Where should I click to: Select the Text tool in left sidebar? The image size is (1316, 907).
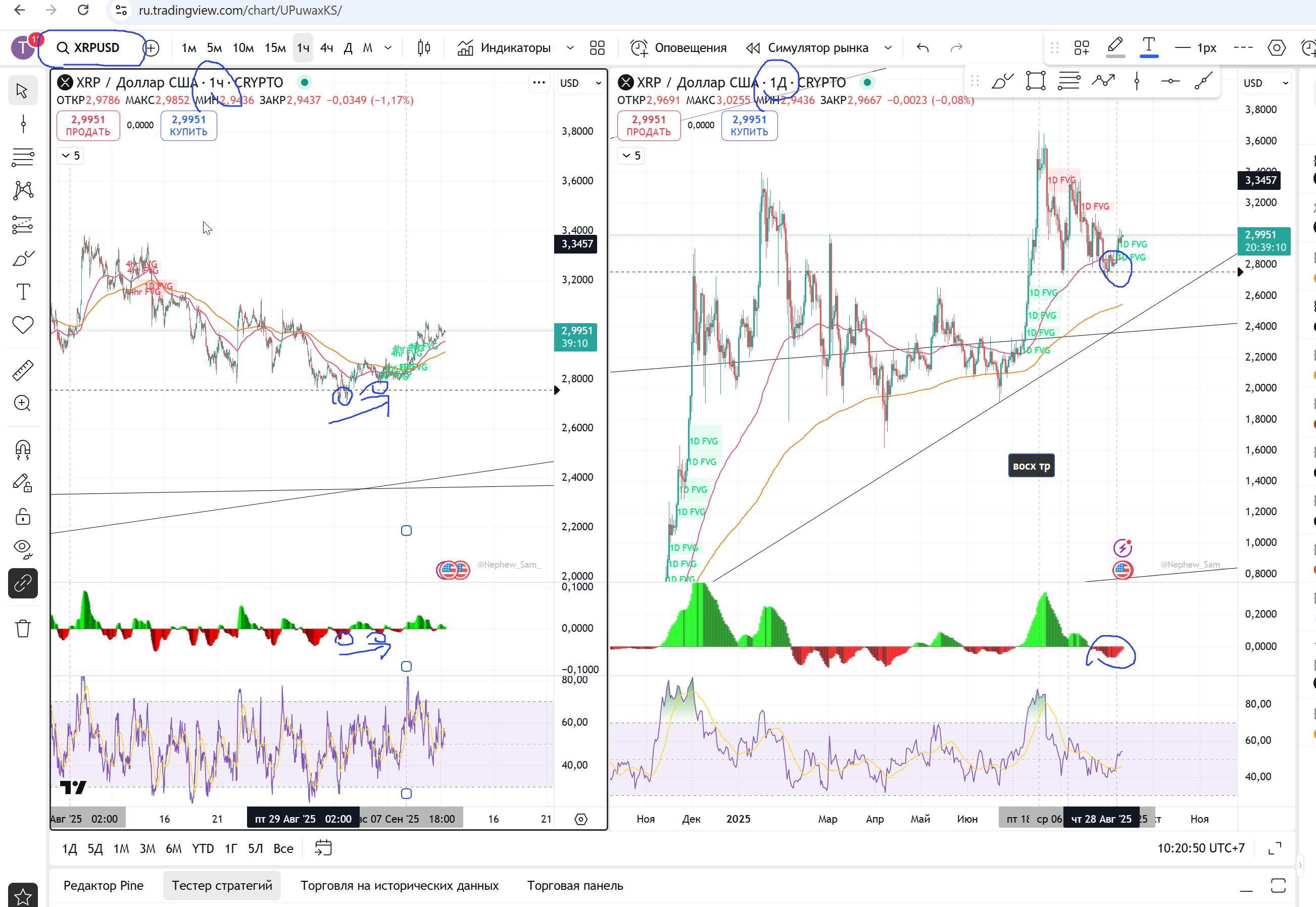coord(23,291)
